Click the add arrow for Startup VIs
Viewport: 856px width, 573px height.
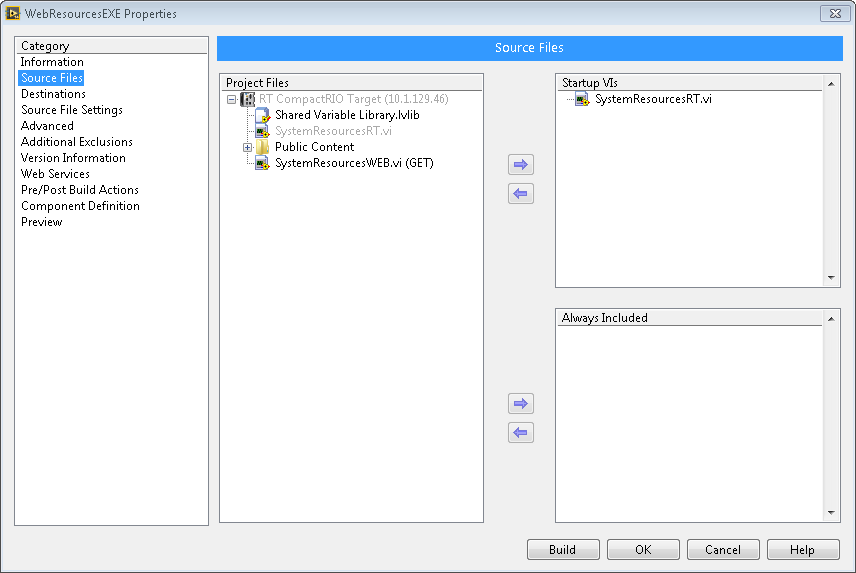(521, 164)
